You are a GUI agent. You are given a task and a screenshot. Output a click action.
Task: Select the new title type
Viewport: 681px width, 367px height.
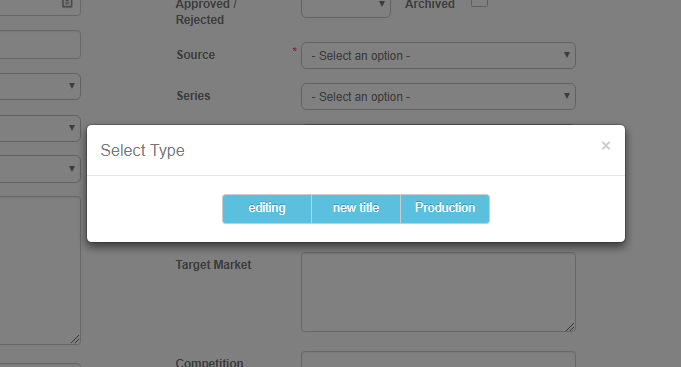[x=356, y=209]
